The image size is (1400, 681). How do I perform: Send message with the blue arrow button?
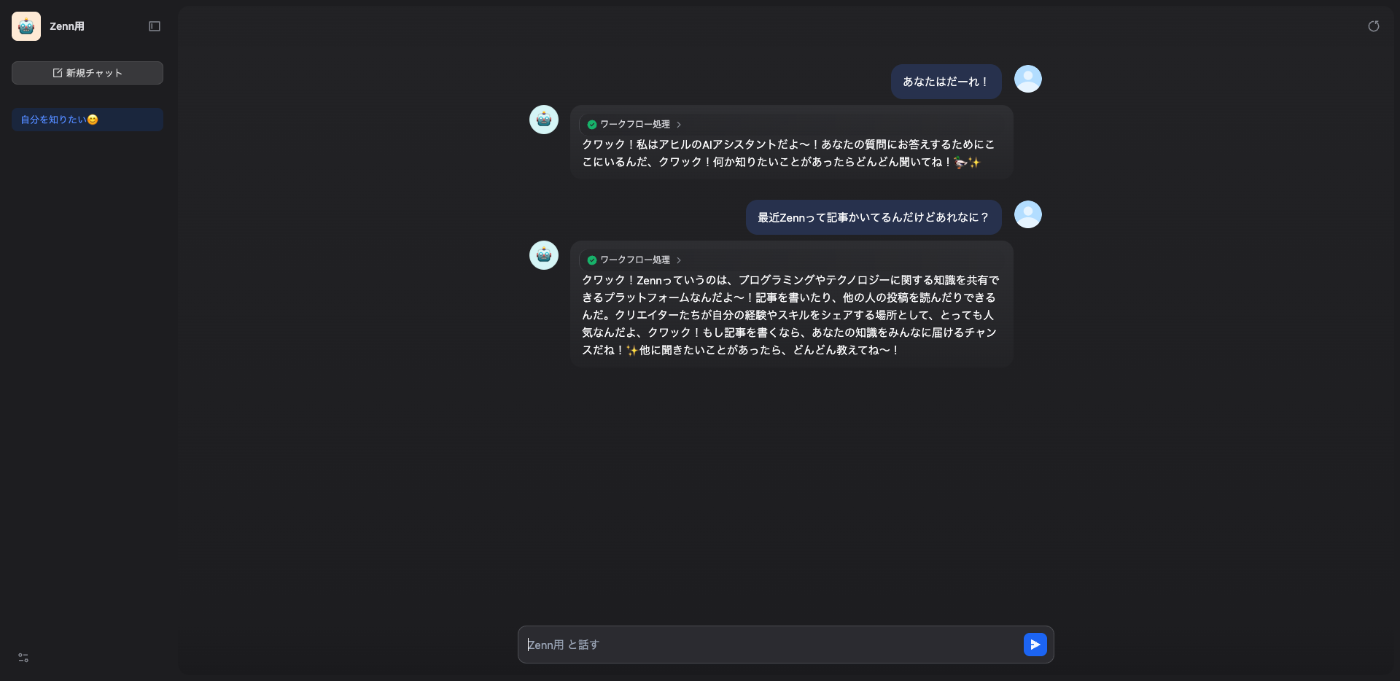click(x=1035, y=645)
